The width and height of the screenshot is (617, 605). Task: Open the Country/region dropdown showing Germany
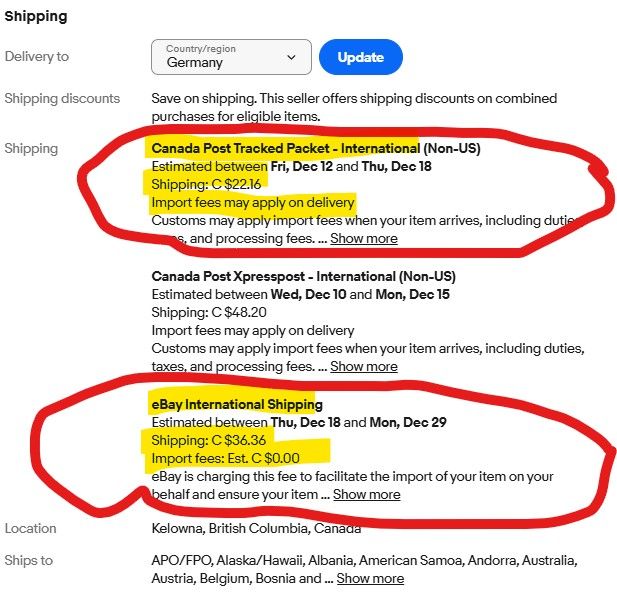pyautogui.click(x=231, y=57)
